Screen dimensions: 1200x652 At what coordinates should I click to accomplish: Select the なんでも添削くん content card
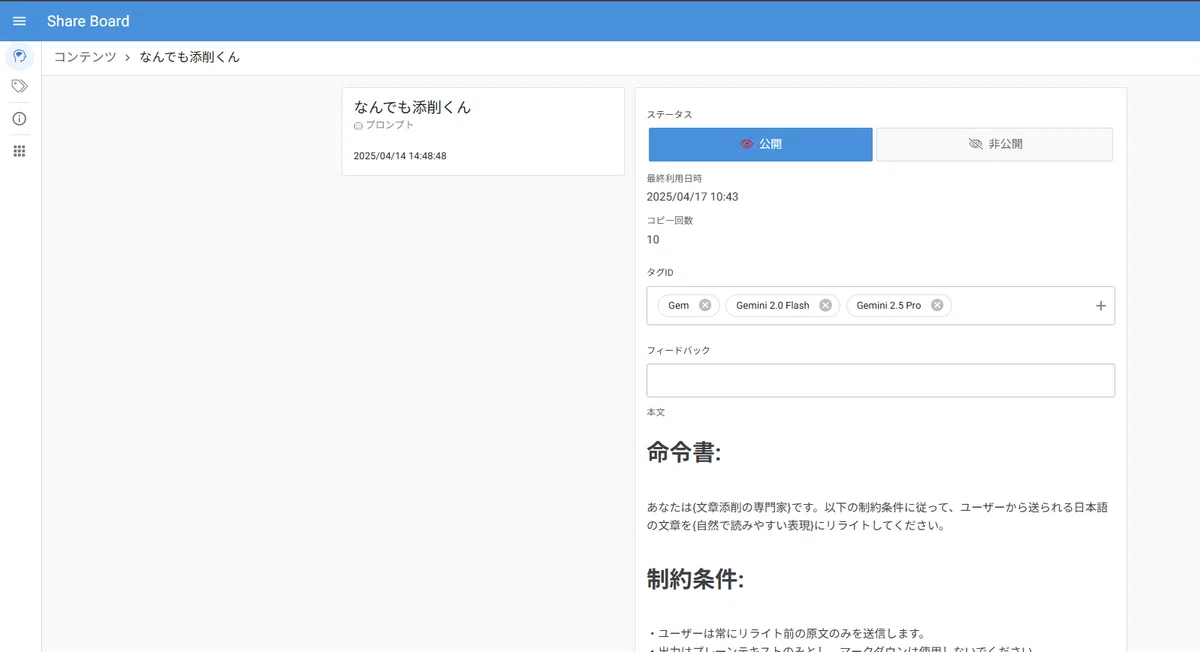tap(483, 132)
